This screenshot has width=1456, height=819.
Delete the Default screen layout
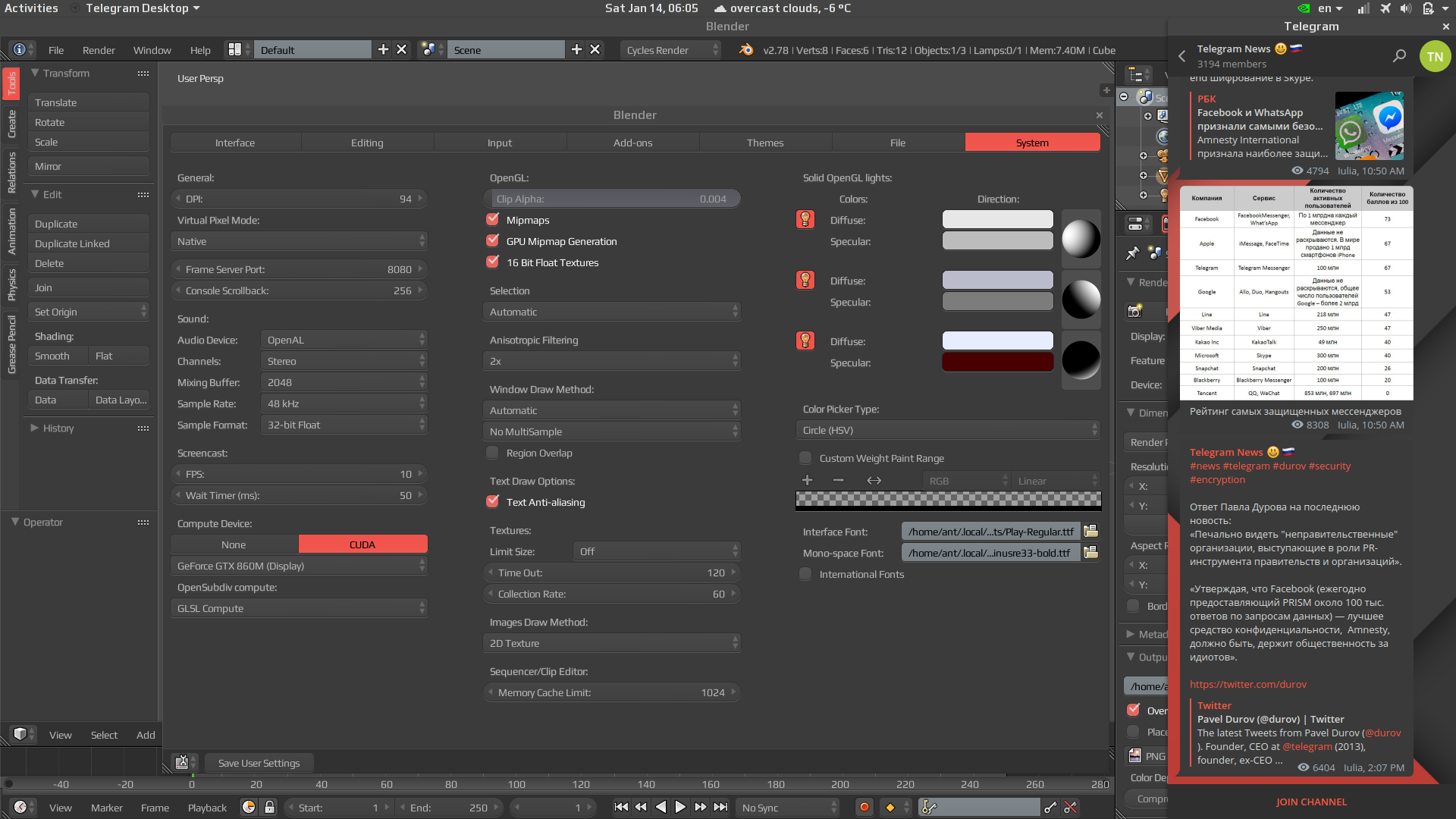coord(402,50)
